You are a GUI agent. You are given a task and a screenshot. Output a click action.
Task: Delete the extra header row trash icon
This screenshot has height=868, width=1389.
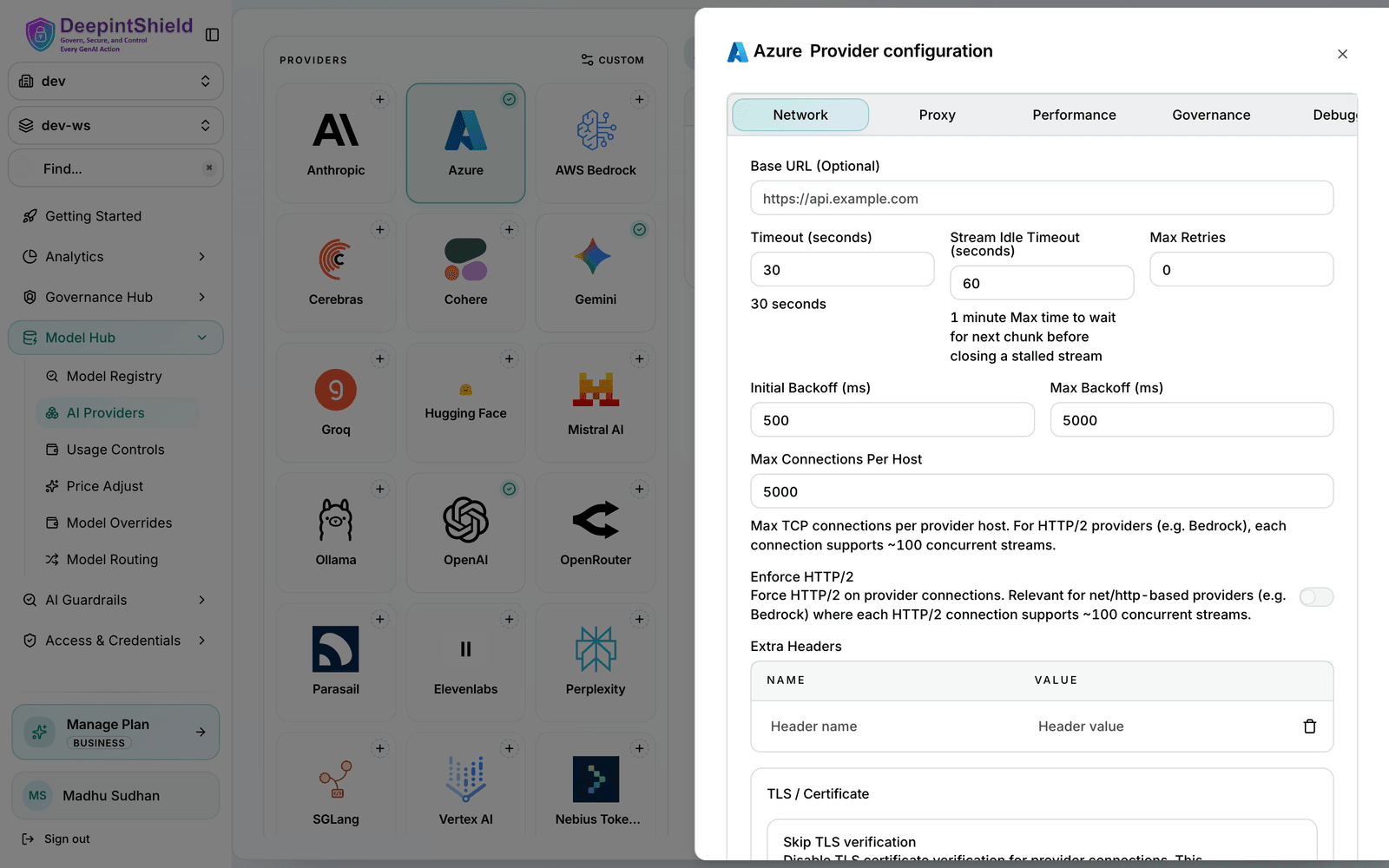(1310, 727)
